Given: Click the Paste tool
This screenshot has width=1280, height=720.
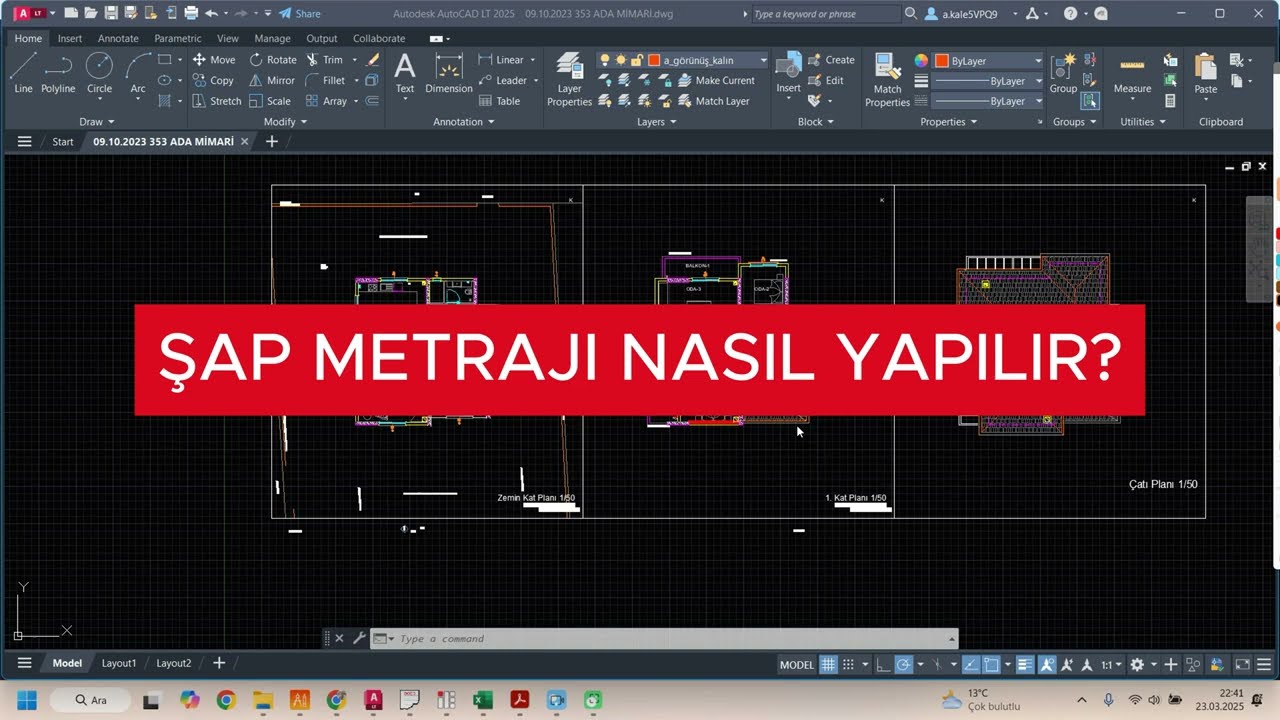Looking at the screenshot, I should (1206, 73).
